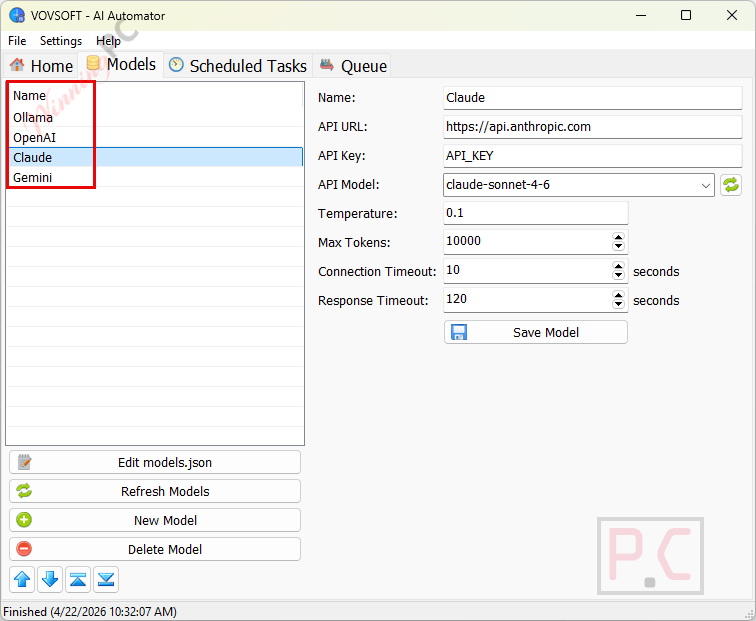Focus the API URL field
This screenshot has width=756, height=621.
point(593,127)
